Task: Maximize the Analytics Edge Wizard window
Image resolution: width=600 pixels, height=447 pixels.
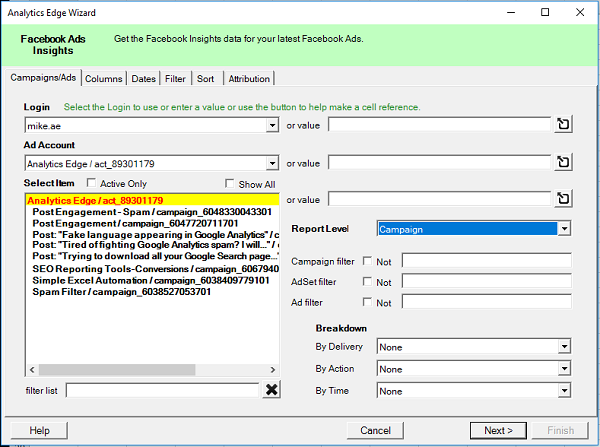Action: (545, 12)
